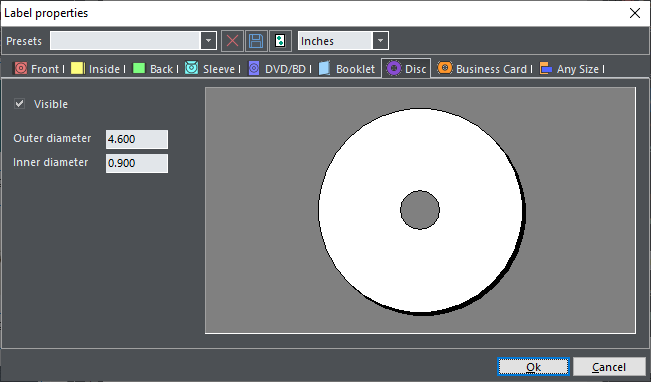Confirm with the Ok button
This screenshot has height=382, width=651.
(x=534, y=367)
